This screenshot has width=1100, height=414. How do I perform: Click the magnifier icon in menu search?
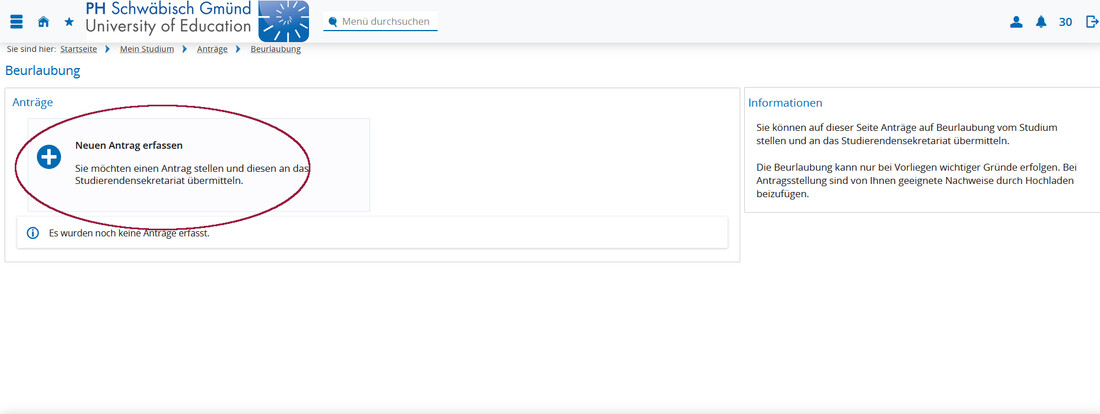(333, 22)
